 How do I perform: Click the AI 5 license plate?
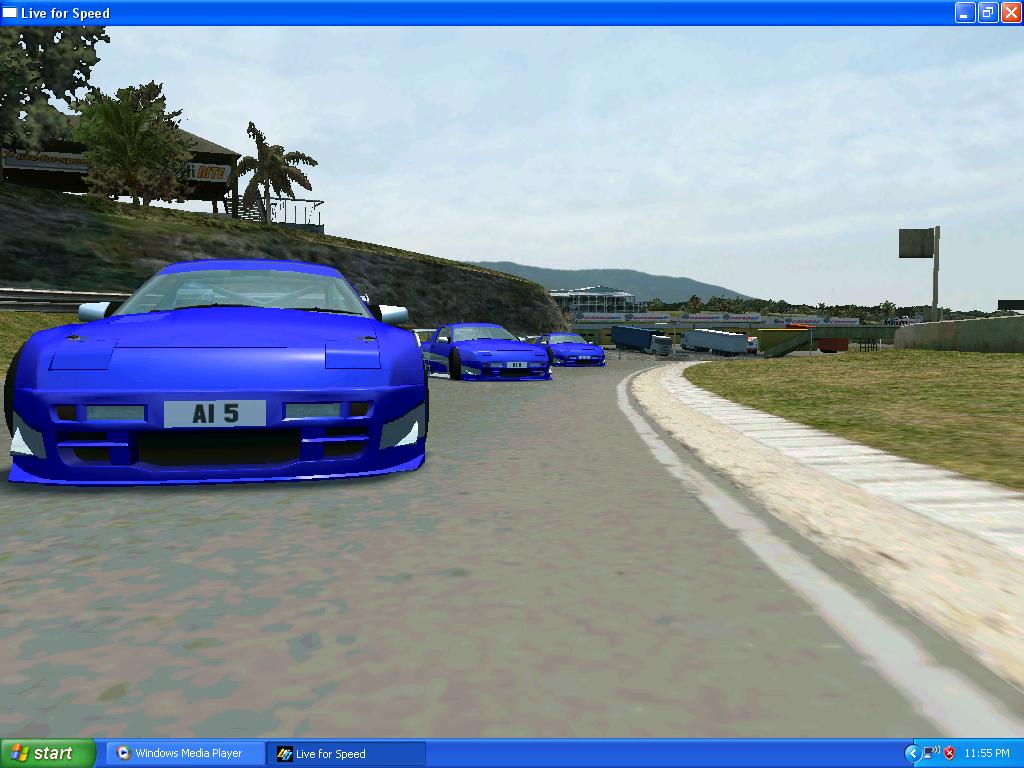215,413
